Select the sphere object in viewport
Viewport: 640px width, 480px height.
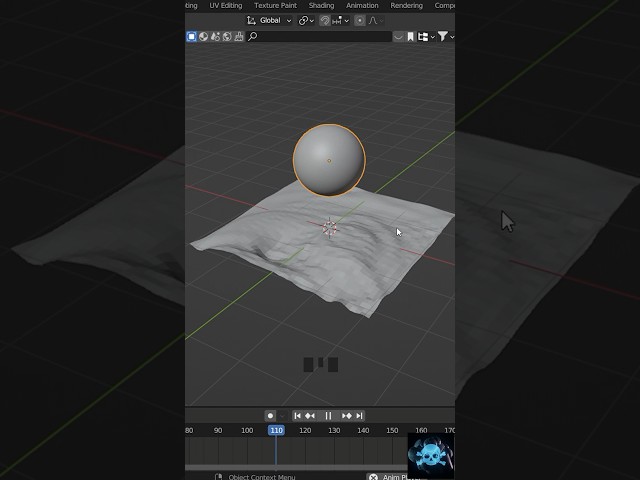[x=329, y=160]
